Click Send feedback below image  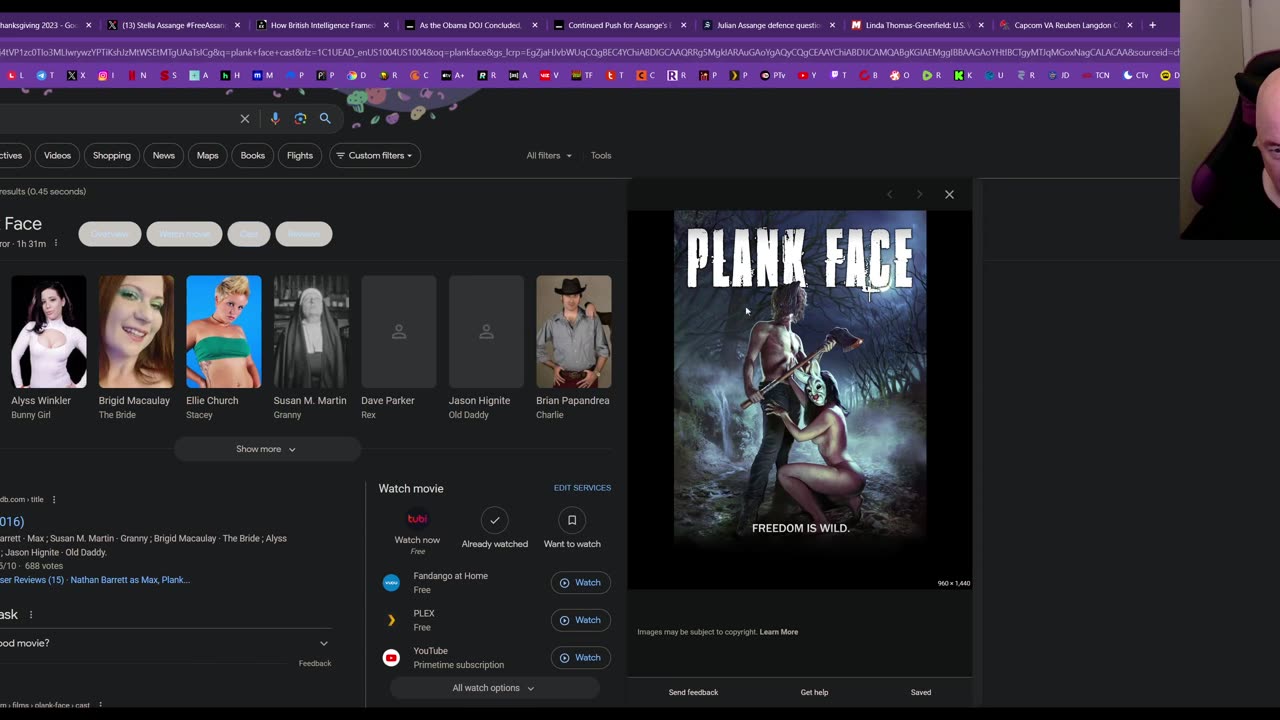[693, 692]
